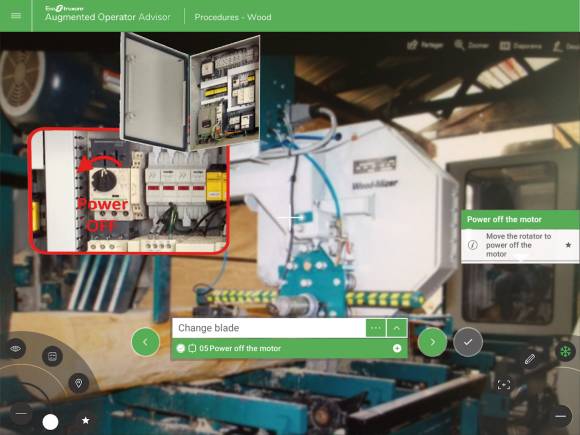Star the Move the rotator instruction

coord(568,245)
